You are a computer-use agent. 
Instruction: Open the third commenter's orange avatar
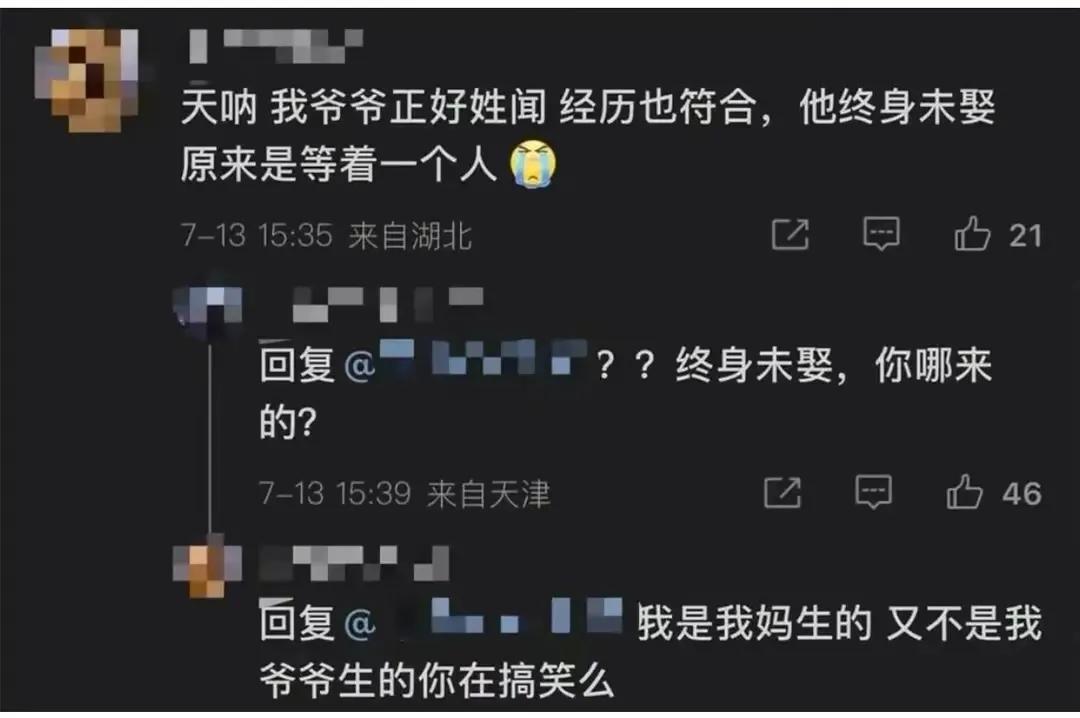click(207, 566)
